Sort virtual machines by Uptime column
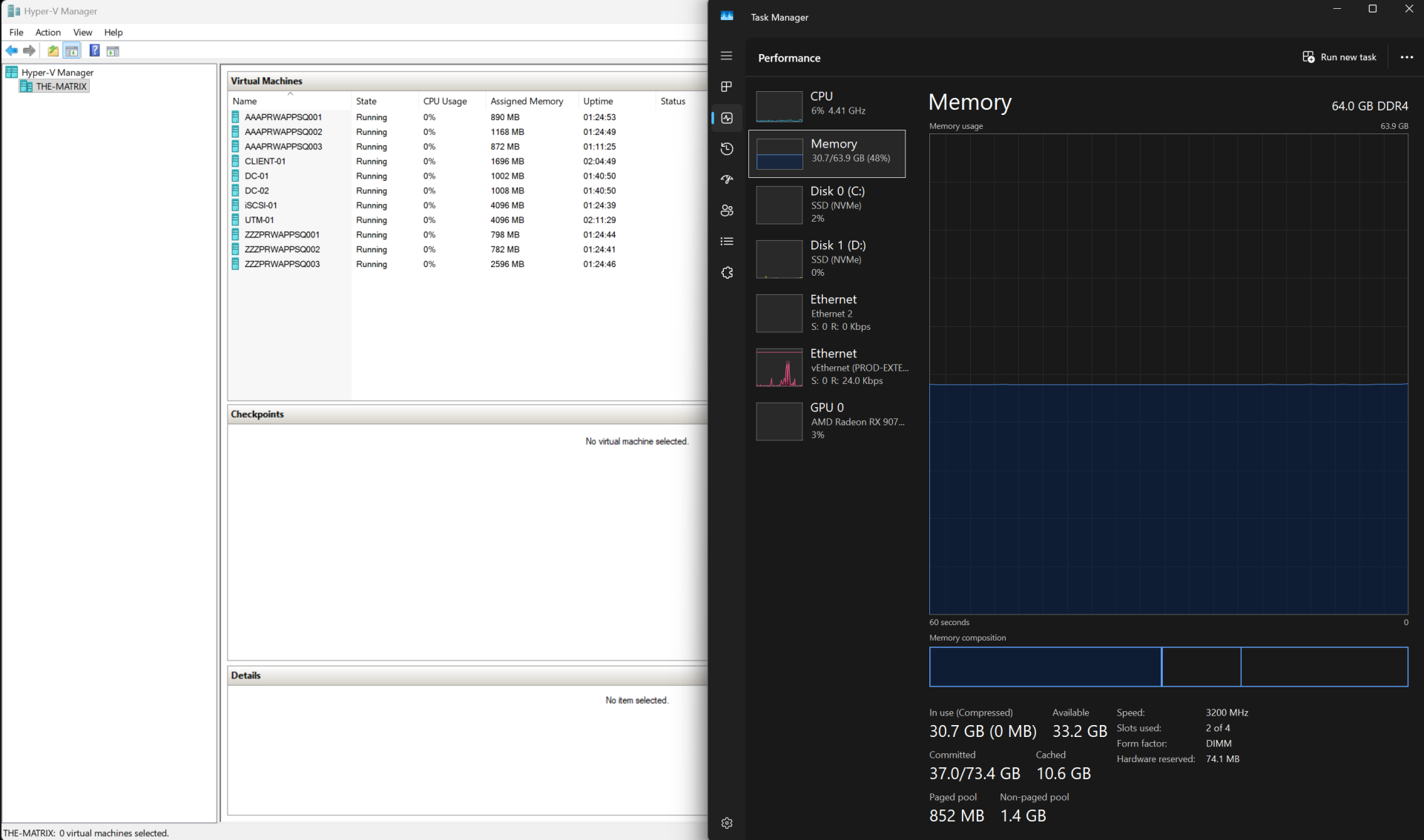Screen dimensions: 1424x840 pos(617,101)
